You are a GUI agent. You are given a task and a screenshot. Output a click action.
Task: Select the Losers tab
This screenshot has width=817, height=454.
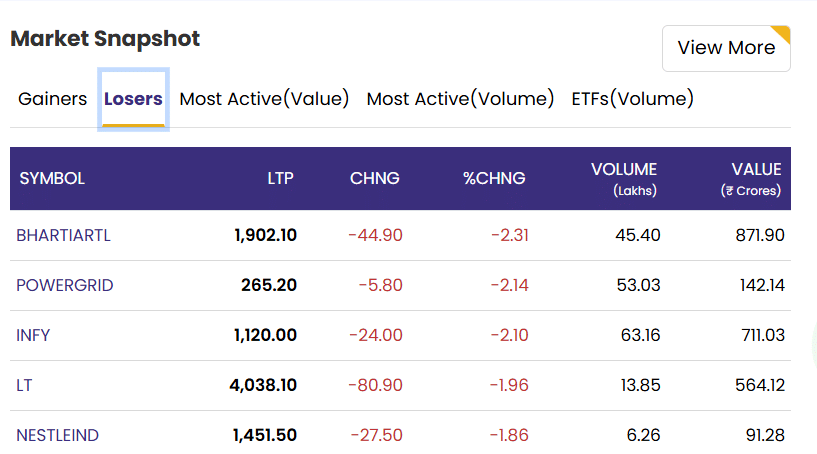(x=133, y=99)
